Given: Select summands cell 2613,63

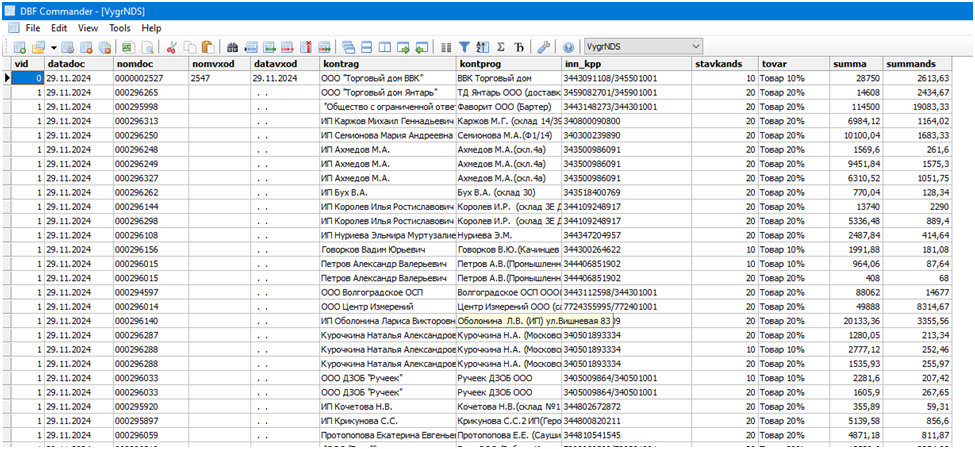Looking at the screenshot, I should (x=917, y=78).
